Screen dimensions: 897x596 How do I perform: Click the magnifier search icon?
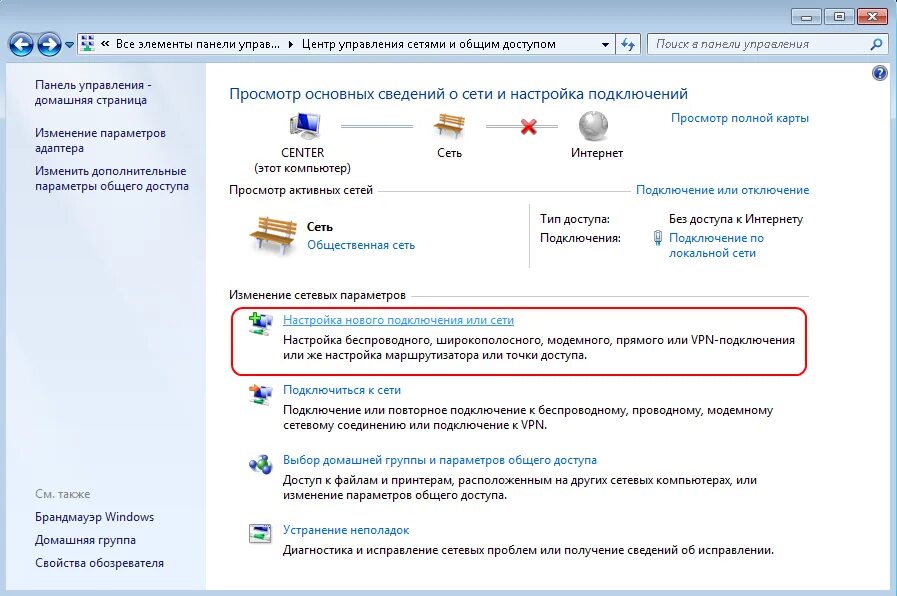click(876, 44)
